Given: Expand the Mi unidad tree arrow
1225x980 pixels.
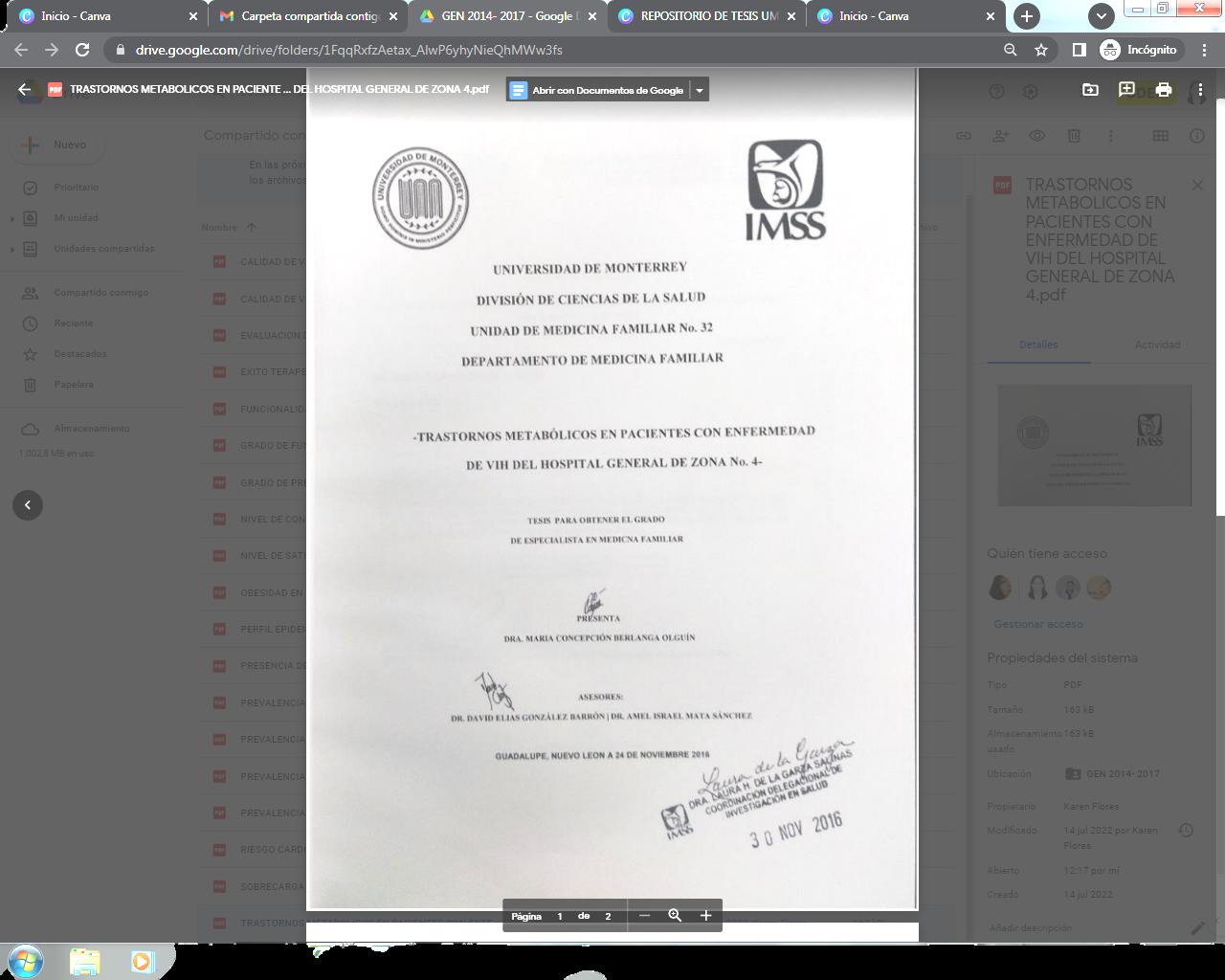Looking at the screenshot, I should [x=12, y=218].
